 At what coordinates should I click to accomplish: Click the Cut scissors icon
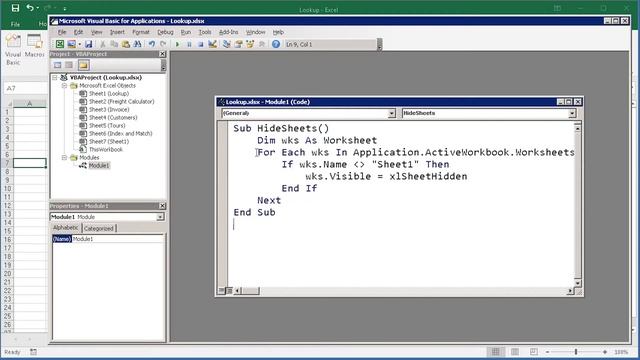[x=102, y=44]
